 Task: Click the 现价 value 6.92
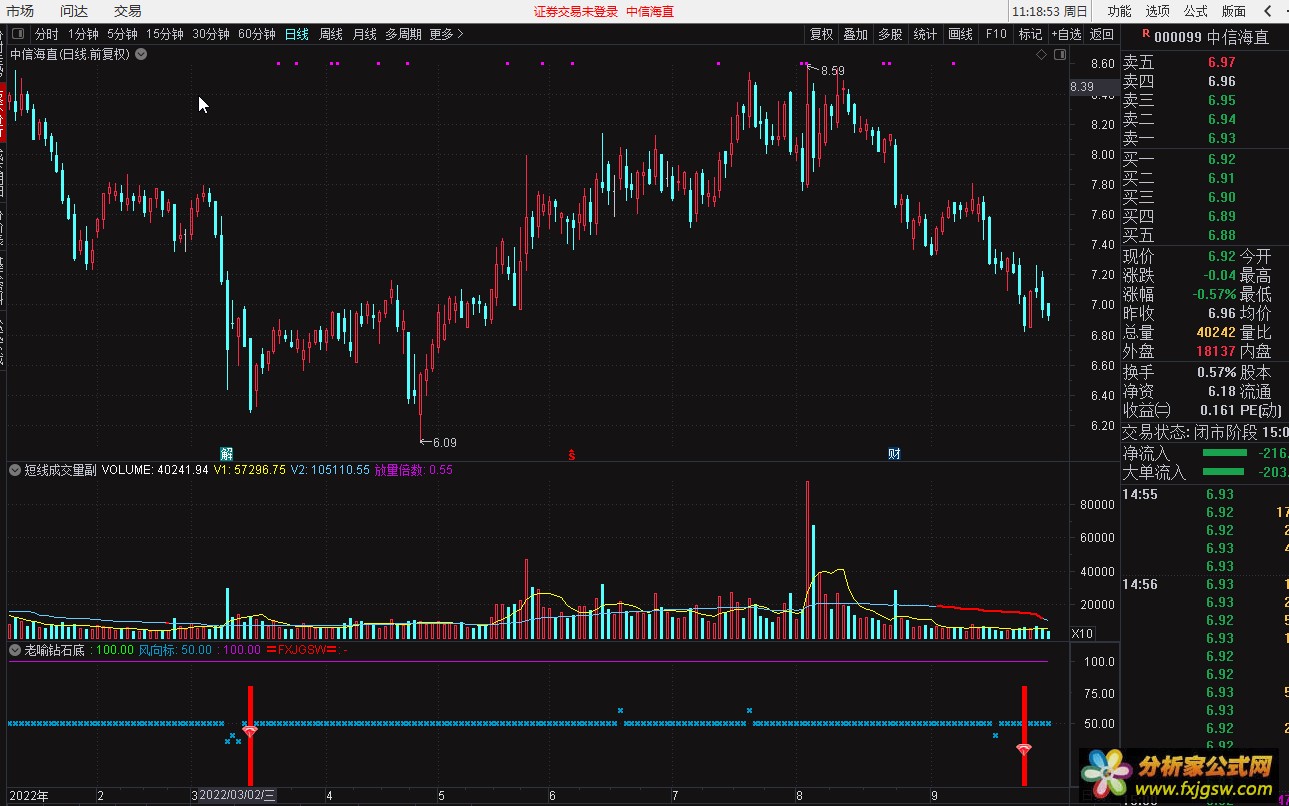pyautogui.click(x=1221, y=257)
